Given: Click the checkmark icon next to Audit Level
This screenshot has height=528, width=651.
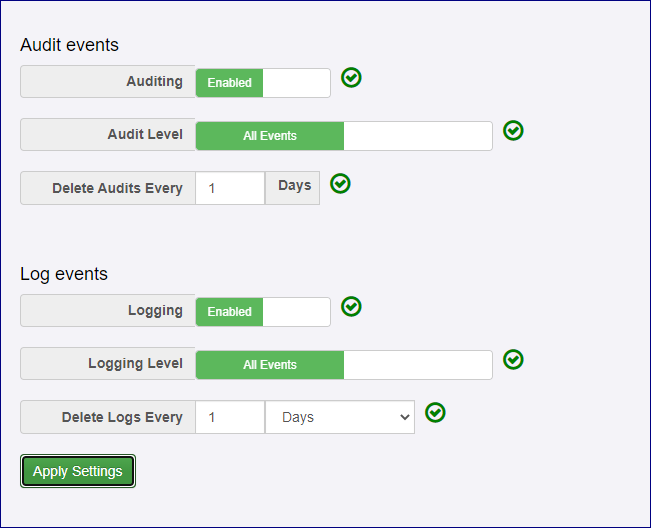Looking at the screenshot, I should click(x=513, y=131).
